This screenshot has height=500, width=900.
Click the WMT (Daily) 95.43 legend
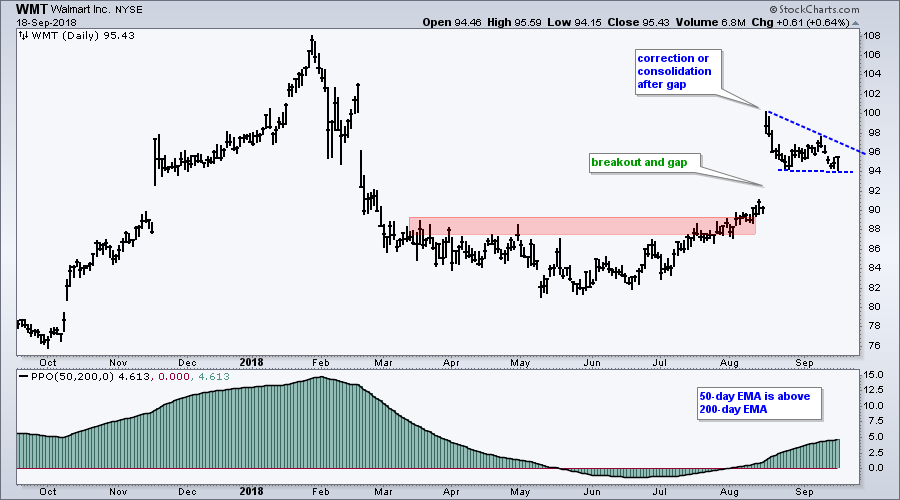[83, 36]
